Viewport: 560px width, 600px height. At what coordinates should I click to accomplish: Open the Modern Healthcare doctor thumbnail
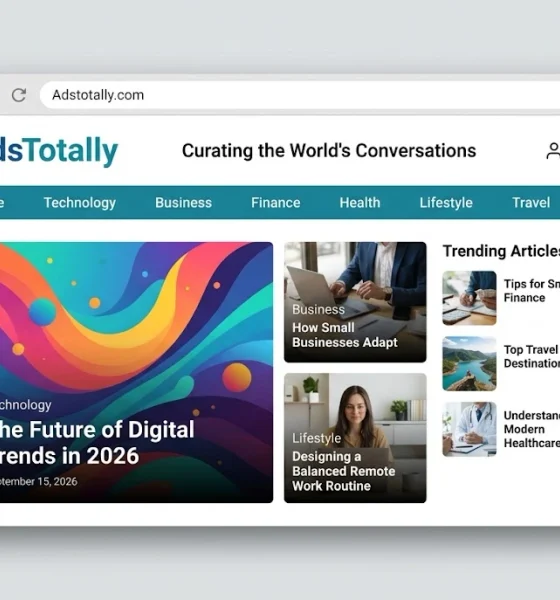[x=469, y=429]
